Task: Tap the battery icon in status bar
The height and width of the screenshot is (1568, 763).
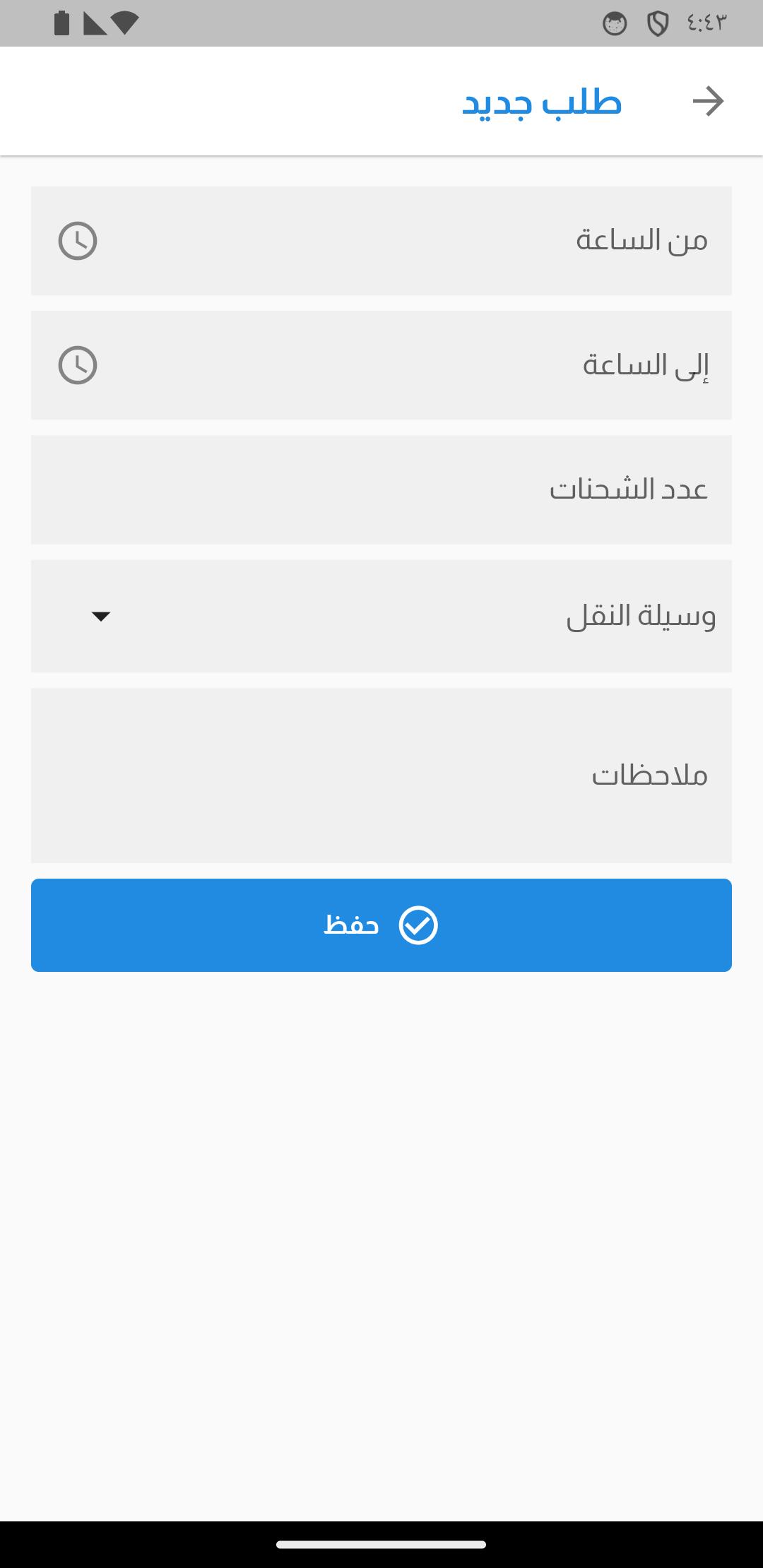Action: (x=62, y=23)
